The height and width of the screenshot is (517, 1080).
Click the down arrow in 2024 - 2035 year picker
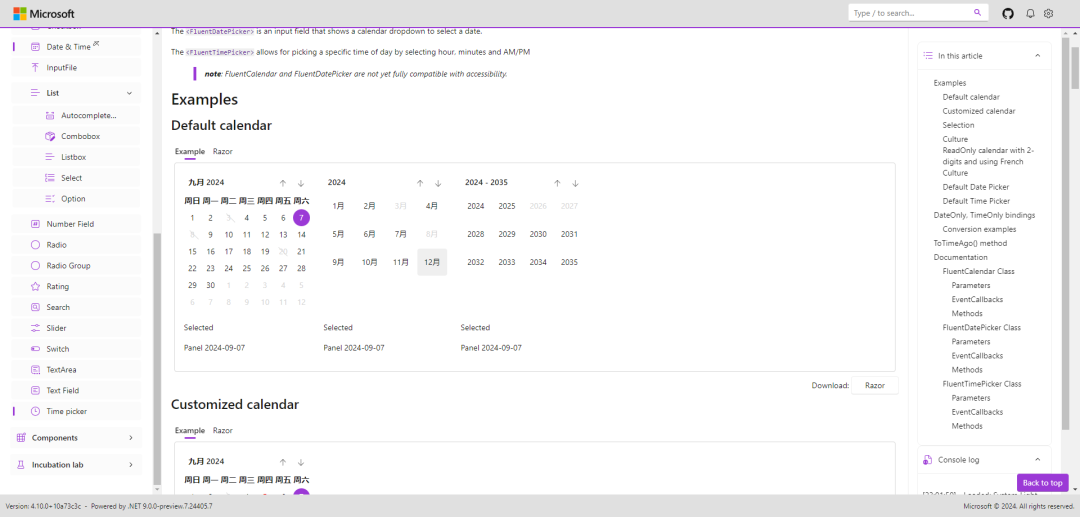[x=575, y=183]
